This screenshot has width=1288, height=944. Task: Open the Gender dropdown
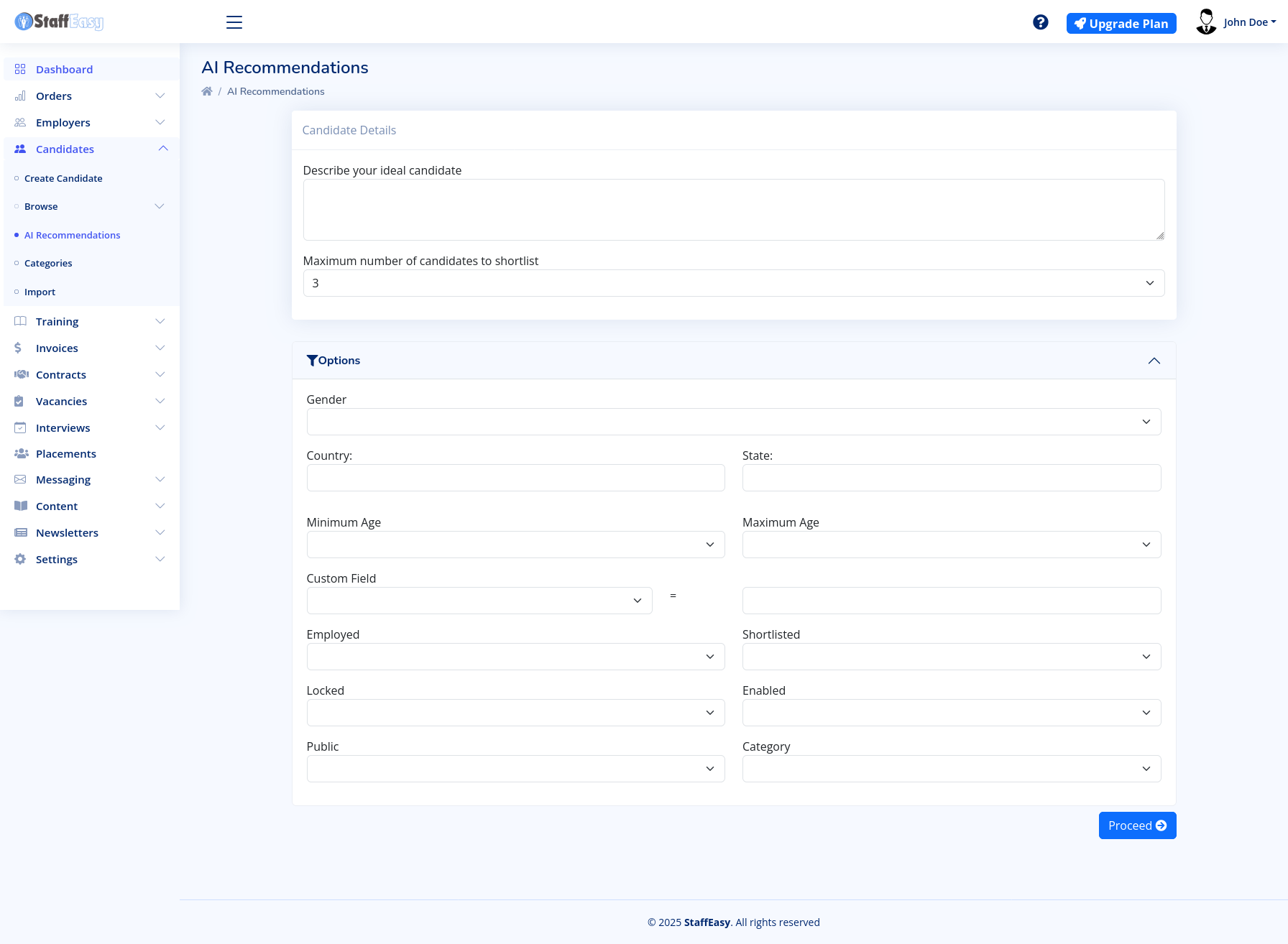[733, 422]
